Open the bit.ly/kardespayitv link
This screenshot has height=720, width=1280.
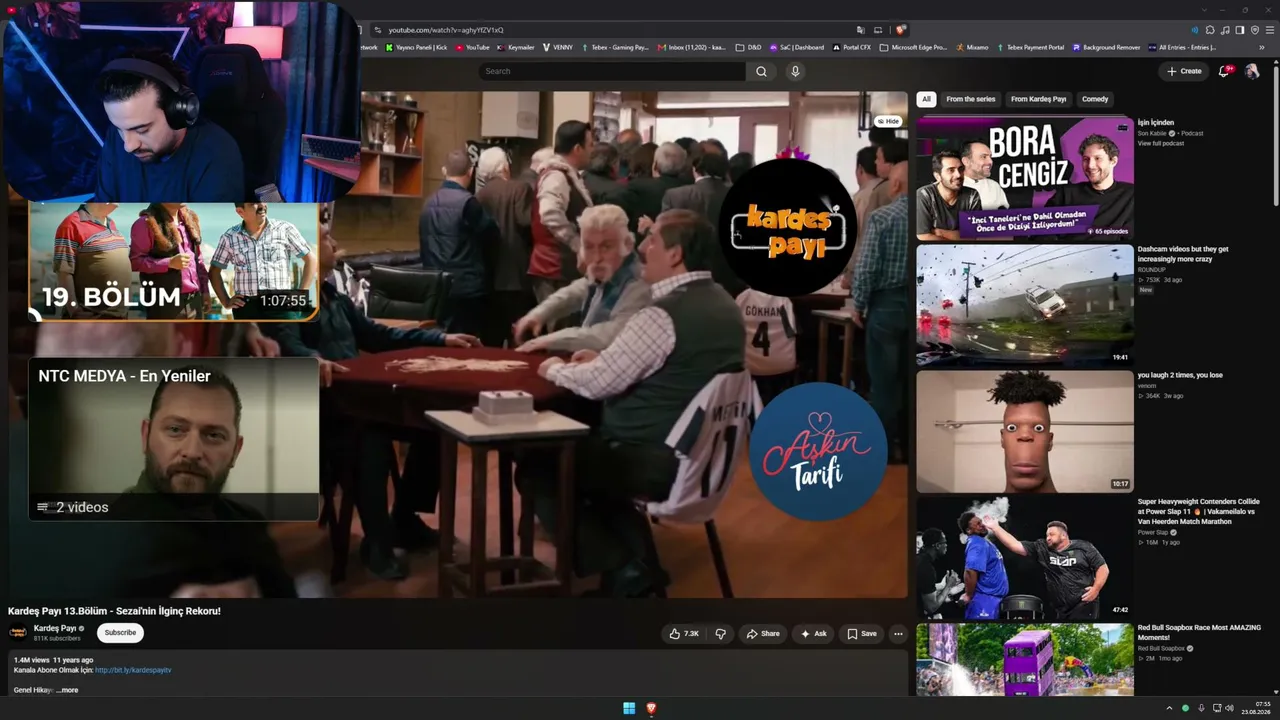pos(133,670)
